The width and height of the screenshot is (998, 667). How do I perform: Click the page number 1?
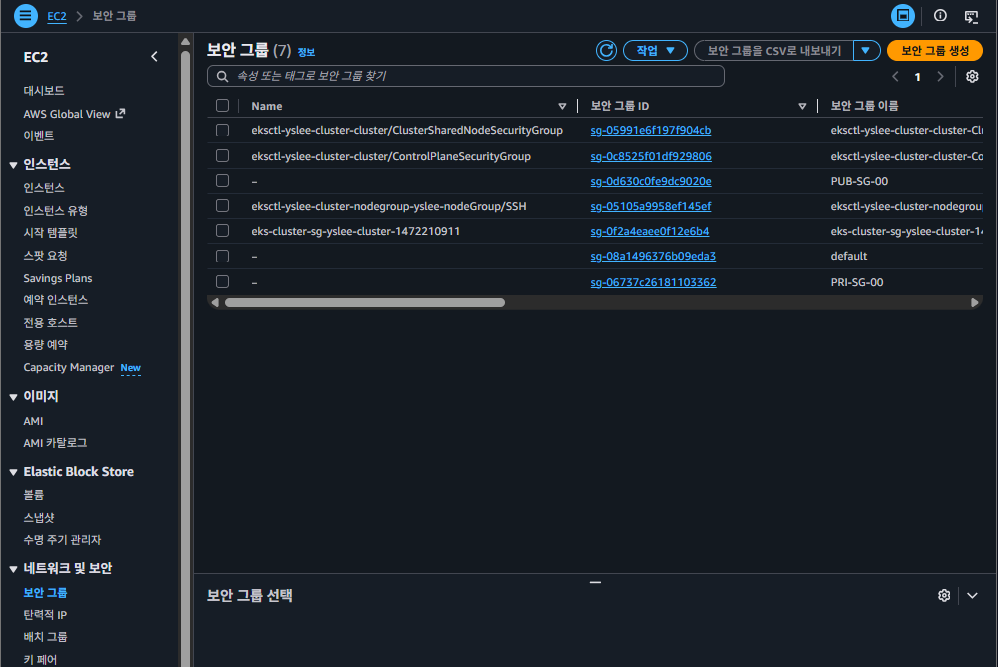[x=917, y=77]
